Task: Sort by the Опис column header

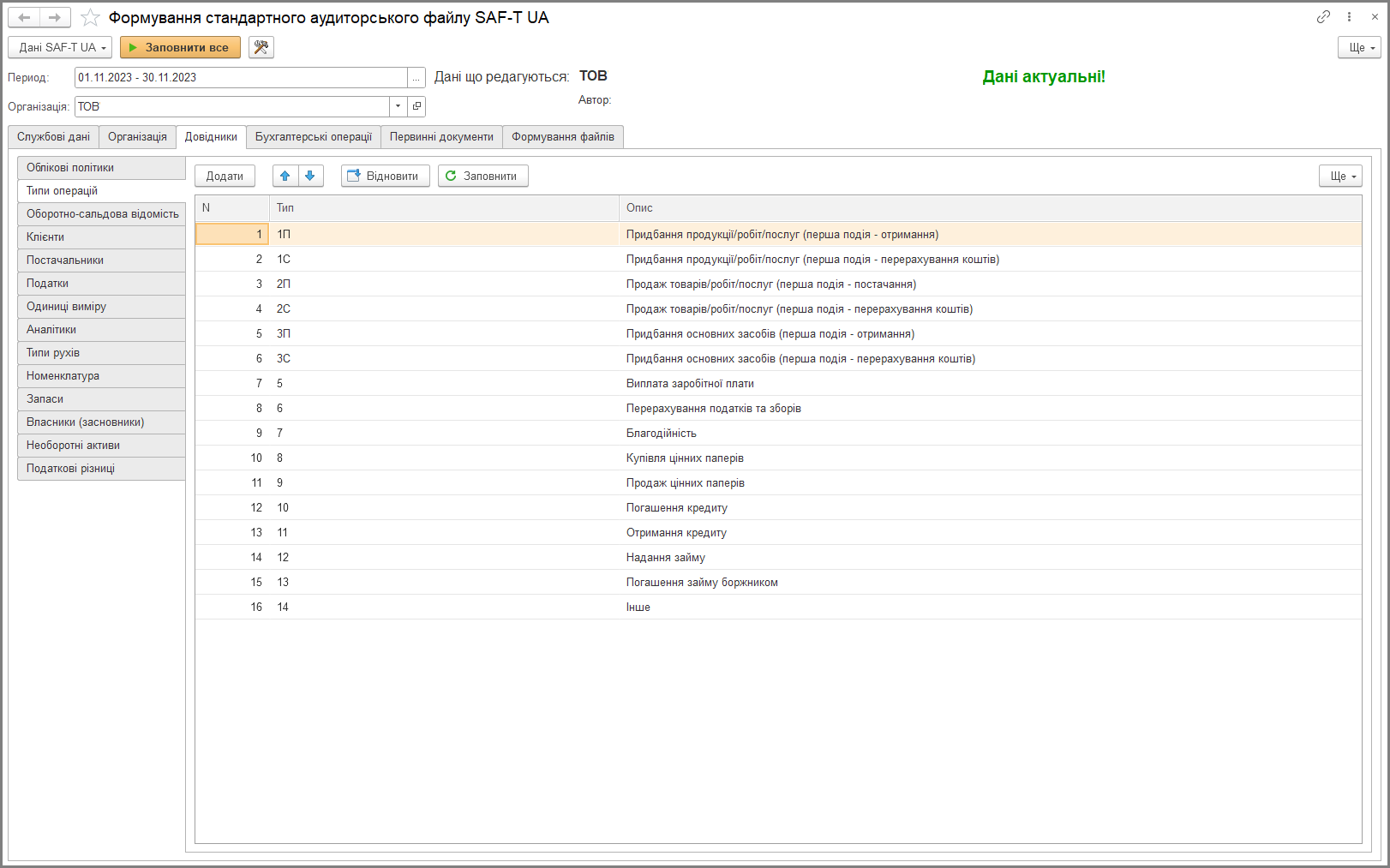Action: point(990,208)
